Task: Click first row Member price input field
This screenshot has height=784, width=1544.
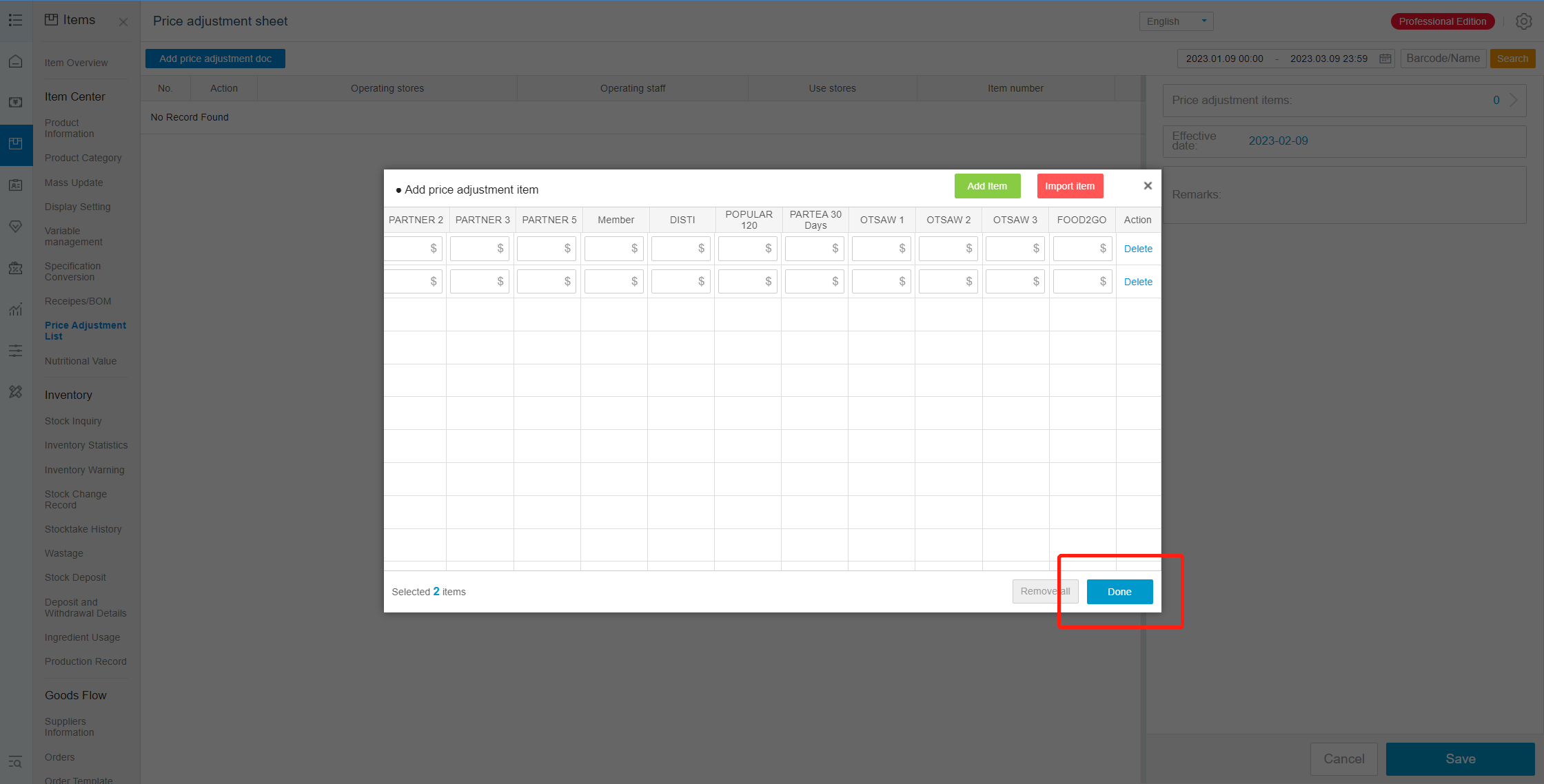Action: point(610,249)
